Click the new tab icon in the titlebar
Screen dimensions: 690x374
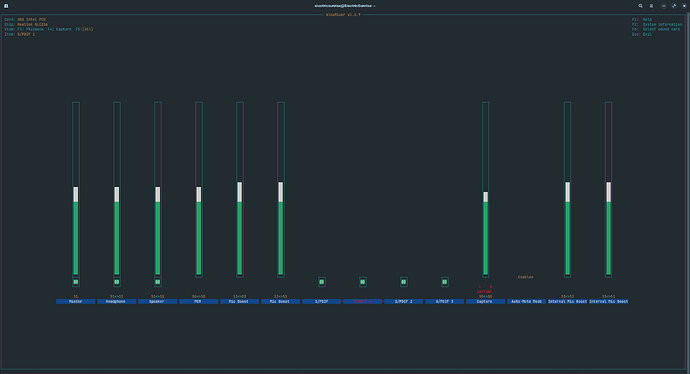(x=6, y=6)
